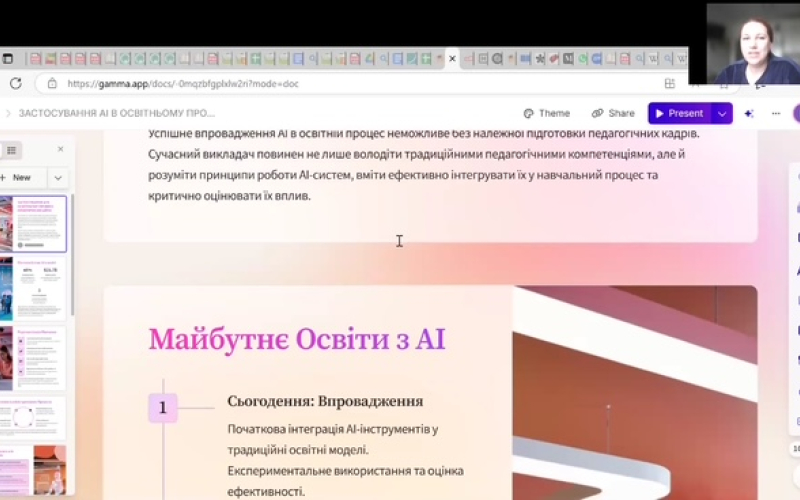Open the tab actions menu icon
The width and height of the screenshot is (800, 500).
(x=7, y=59)
